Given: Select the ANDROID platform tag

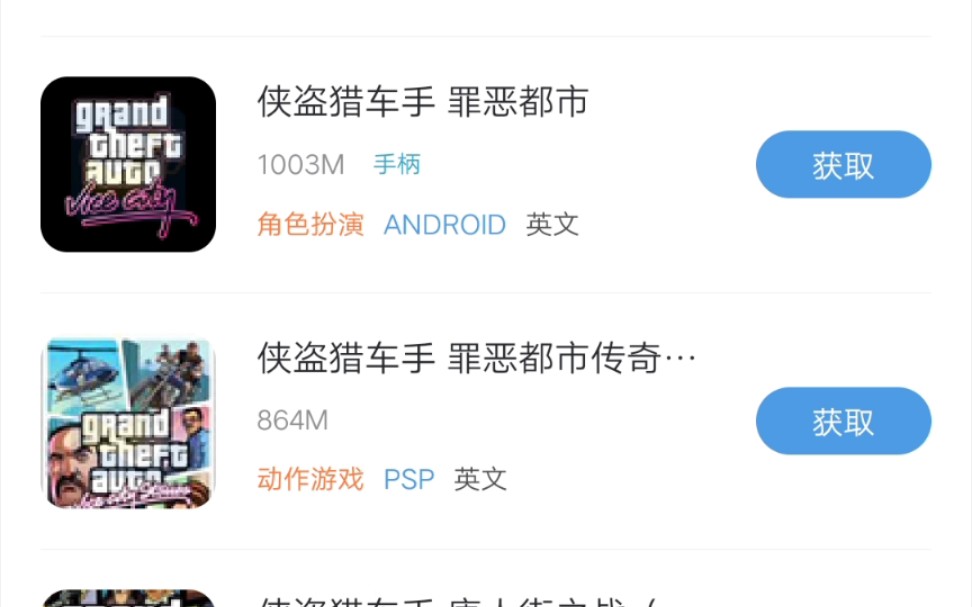Looking at the screenshot, I should 445,224.
